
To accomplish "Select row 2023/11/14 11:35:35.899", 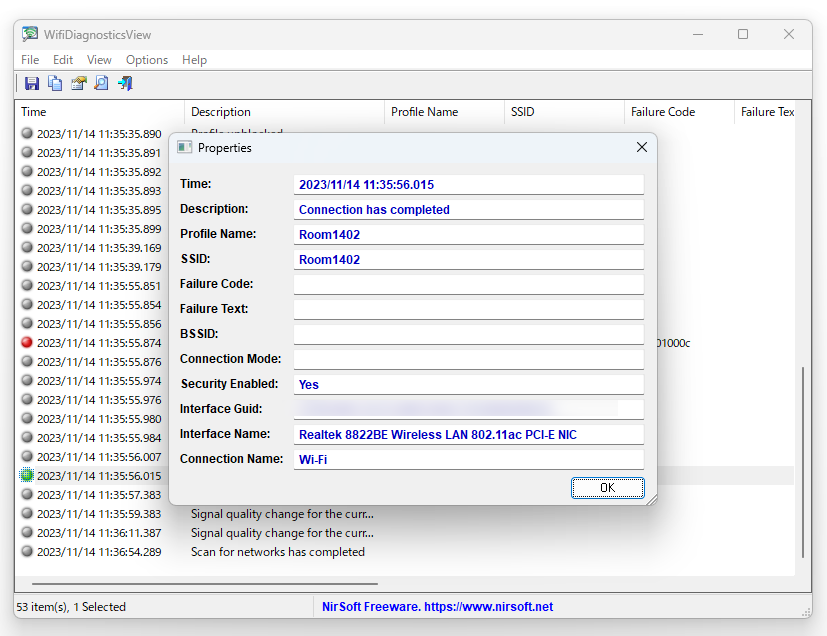I will click(x=99, y=229).
